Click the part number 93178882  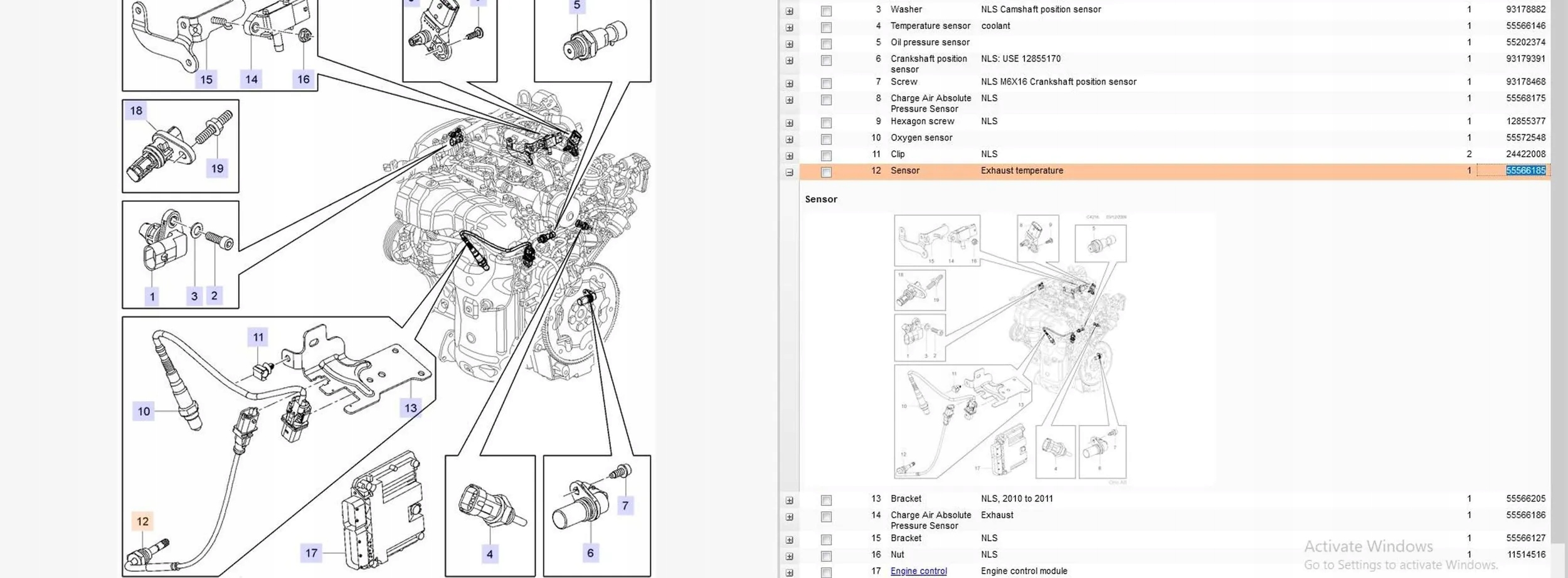coord(1525,9)
